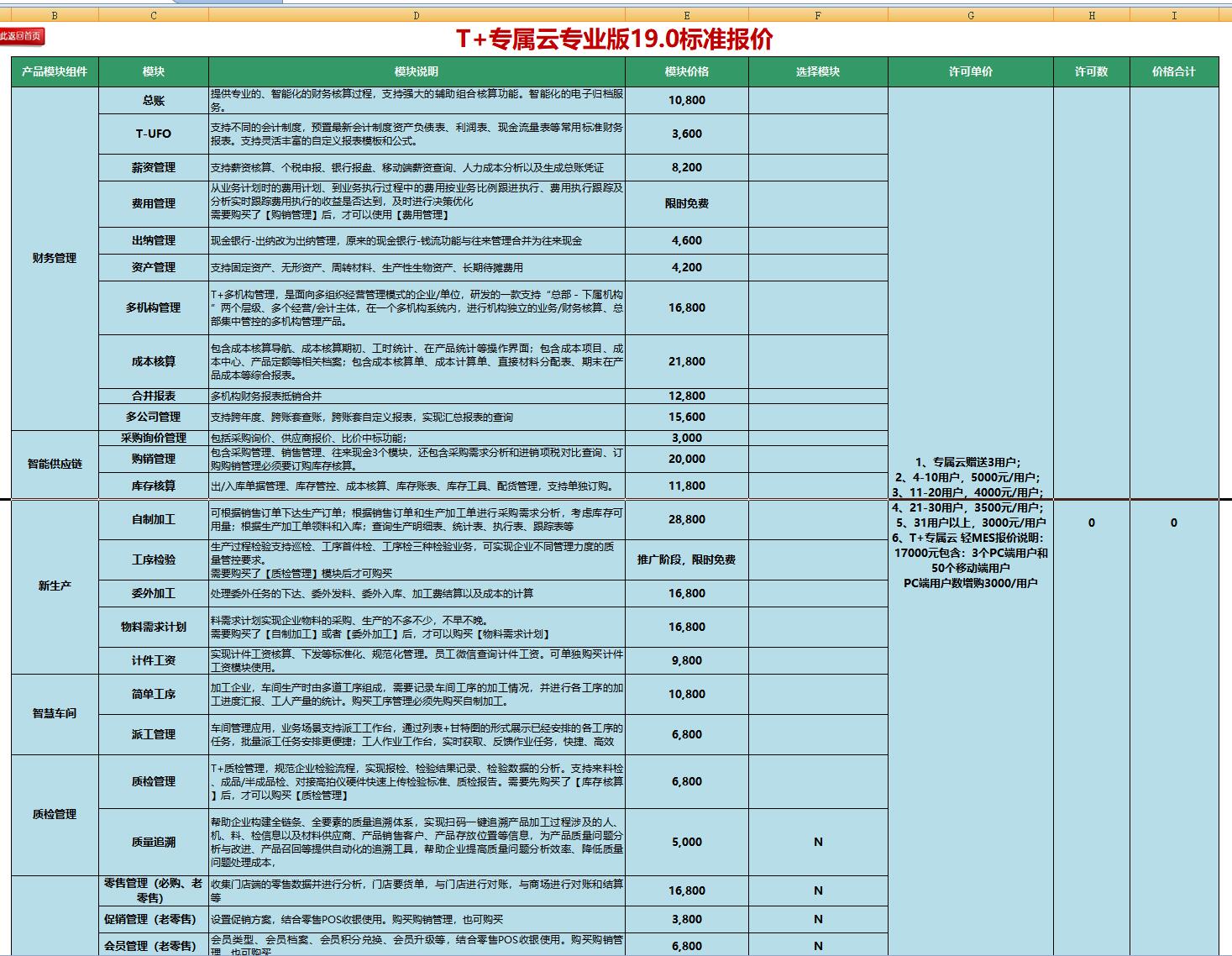The height and width of the screenshot is (956, 1232).
Task: Select column H header
Action: tap(1092, 15)
